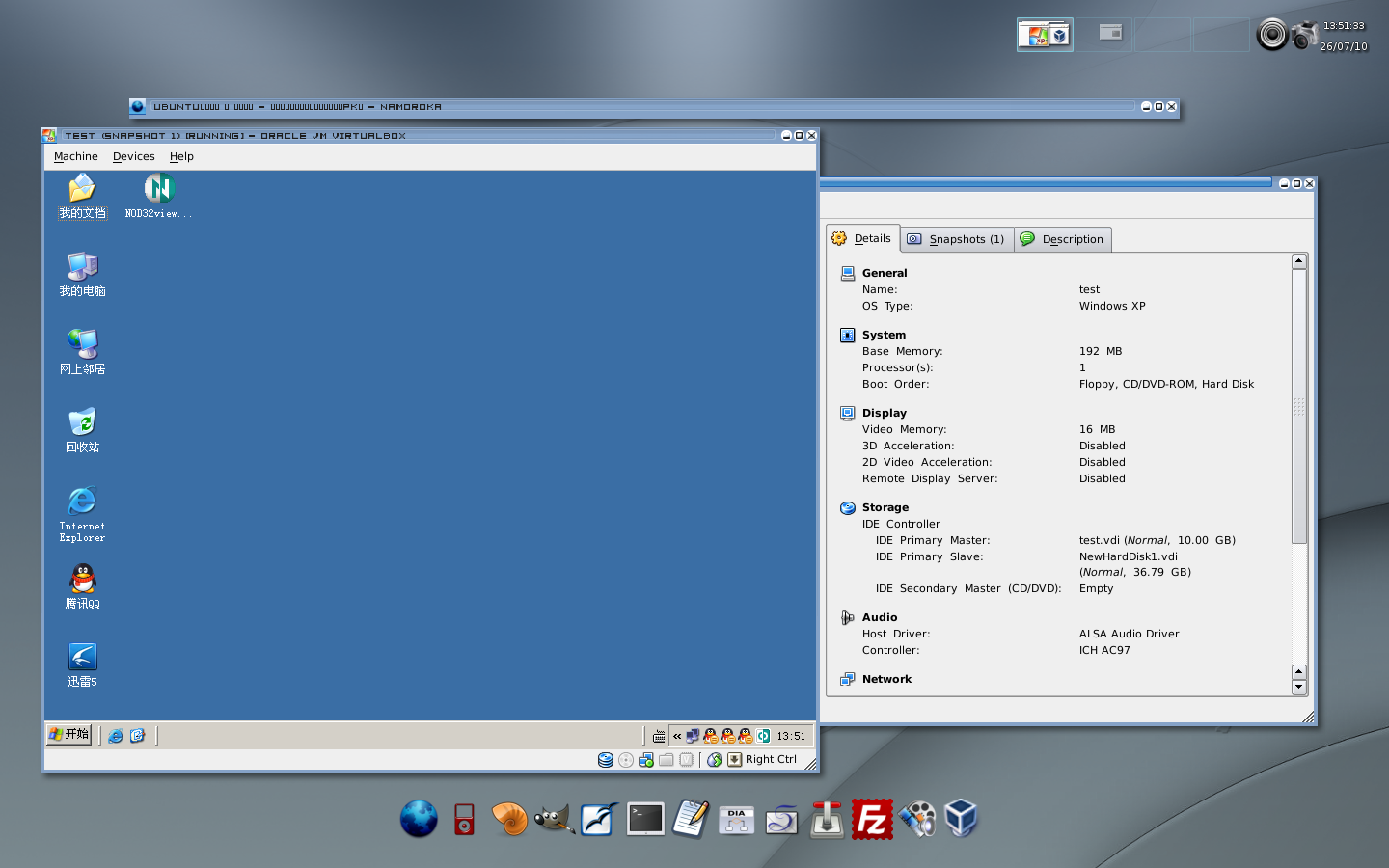Launch the mail envelope app in dock
Image resolution: width=1389 pixels, height=868 pixels.
(781, 819)
